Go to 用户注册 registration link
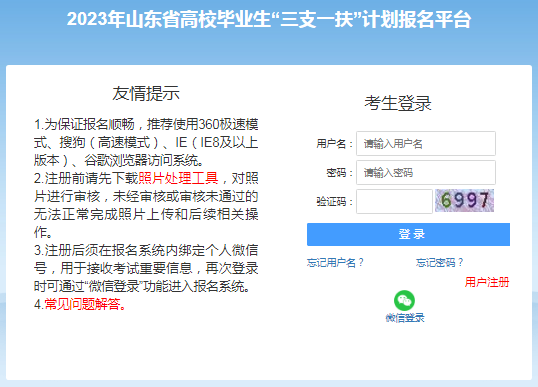 tap(487, 282)
